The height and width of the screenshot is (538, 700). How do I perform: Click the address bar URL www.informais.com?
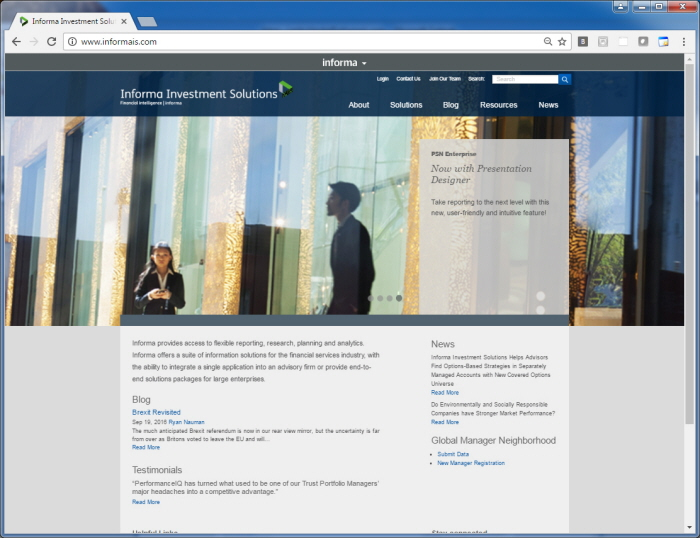point(119,42)
